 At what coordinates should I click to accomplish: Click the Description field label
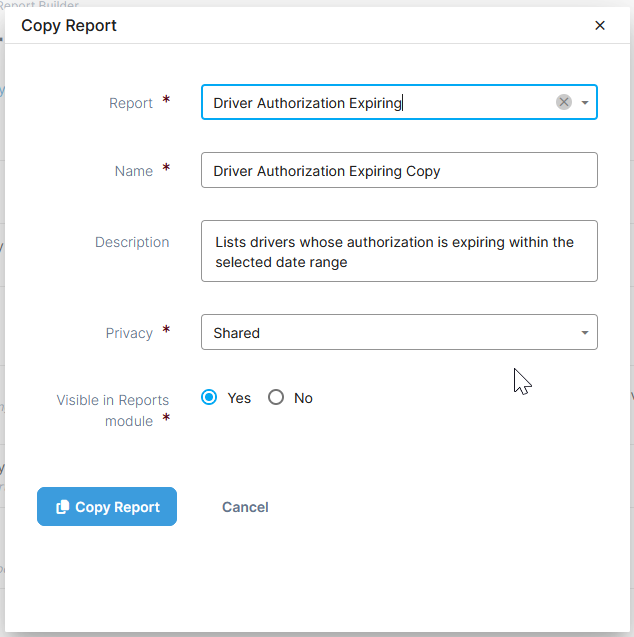(132, 242)
